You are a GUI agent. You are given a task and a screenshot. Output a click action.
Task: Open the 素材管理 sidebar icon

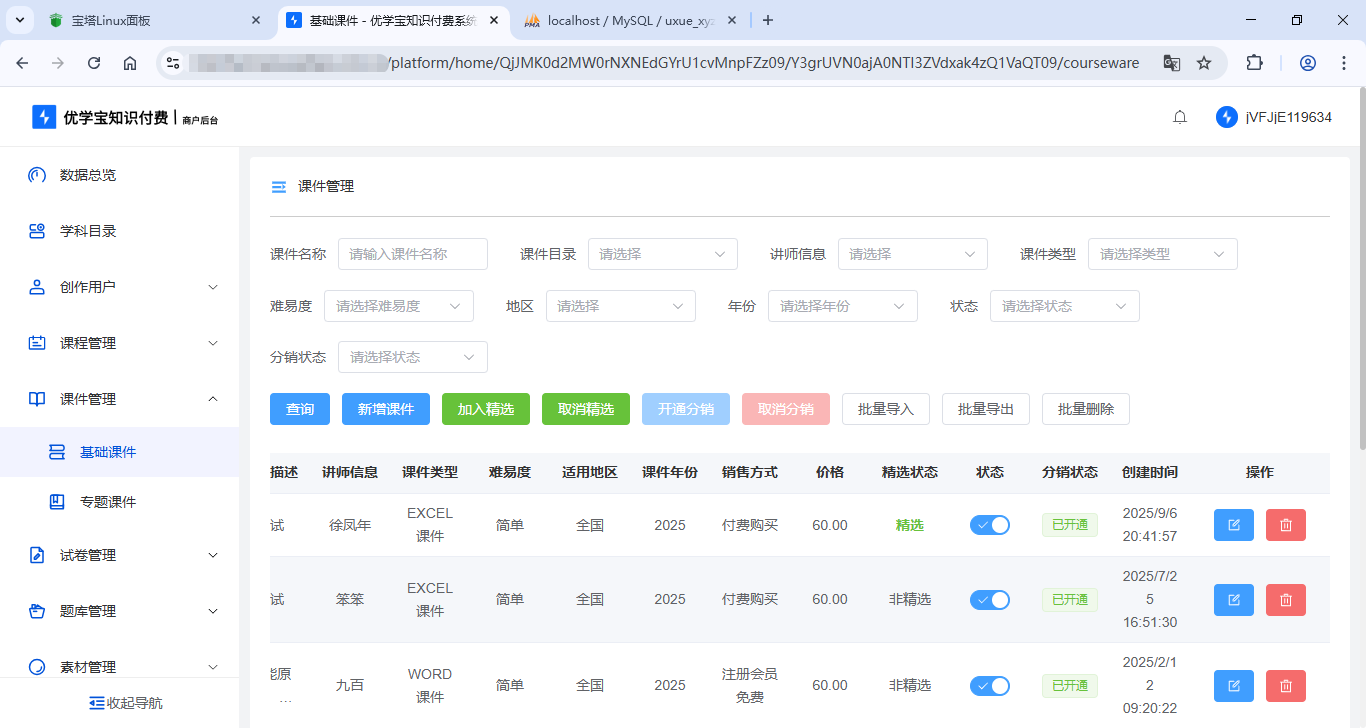(36, 666)
